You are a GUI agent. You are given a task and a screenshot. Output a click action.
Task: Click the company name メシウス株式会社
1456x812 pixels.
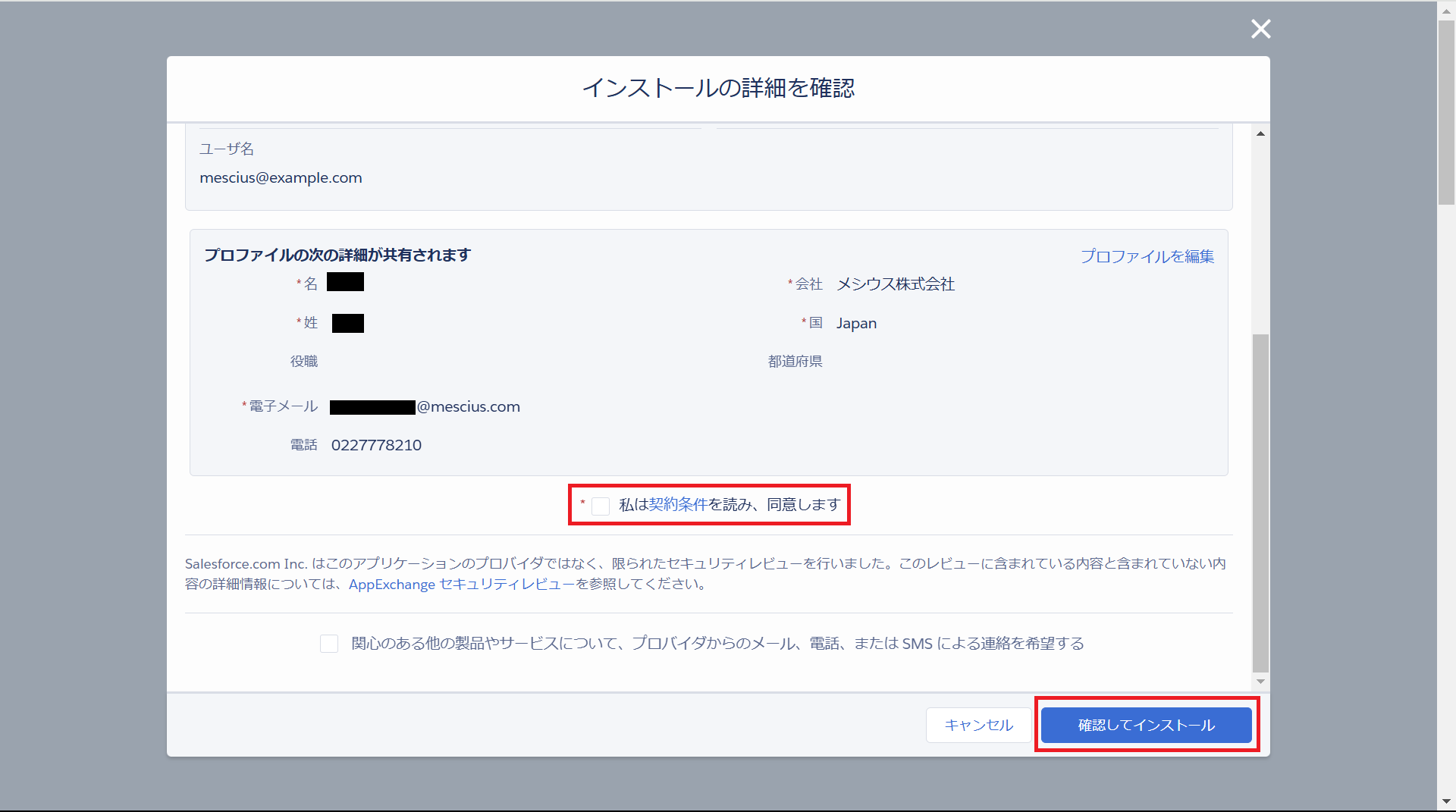[895, 284]
